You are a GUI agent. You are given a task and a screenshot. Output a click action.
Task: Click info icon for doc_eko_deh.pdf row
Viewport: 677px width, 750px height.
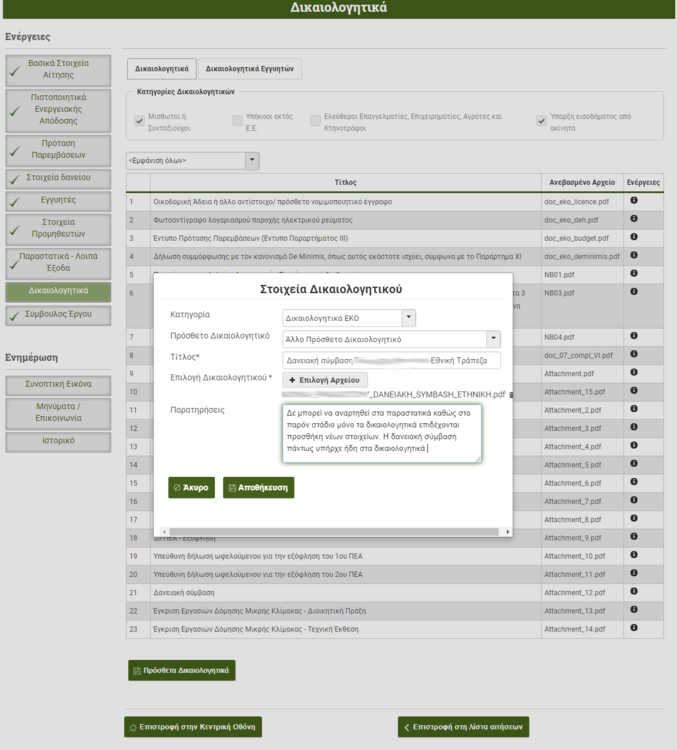point(634,219)
